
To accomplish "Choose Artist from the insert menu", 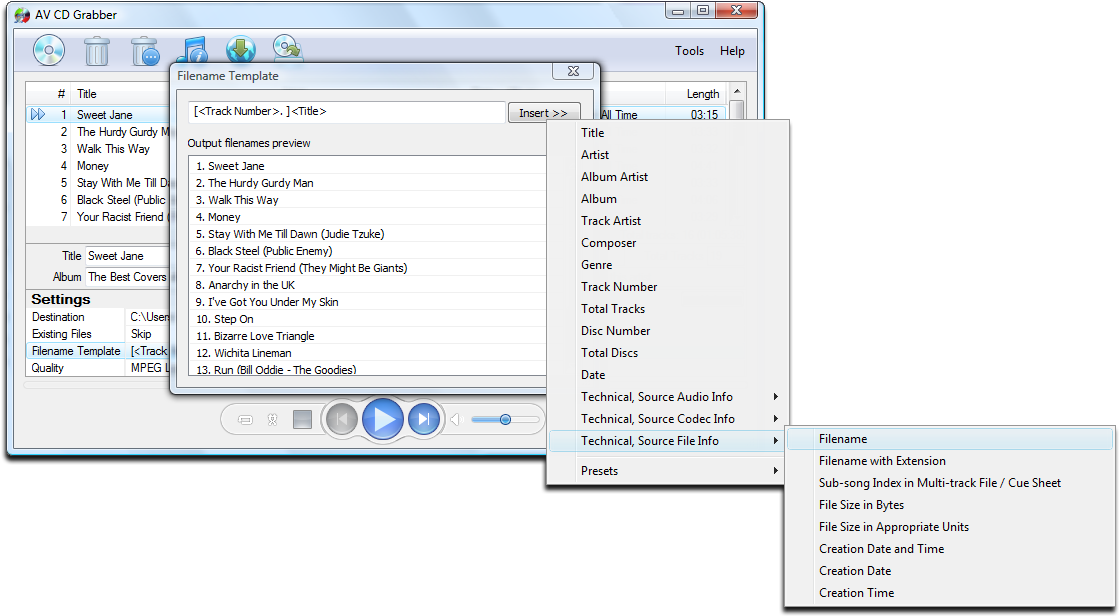I will pyautogui.click(x=595, y=155).
